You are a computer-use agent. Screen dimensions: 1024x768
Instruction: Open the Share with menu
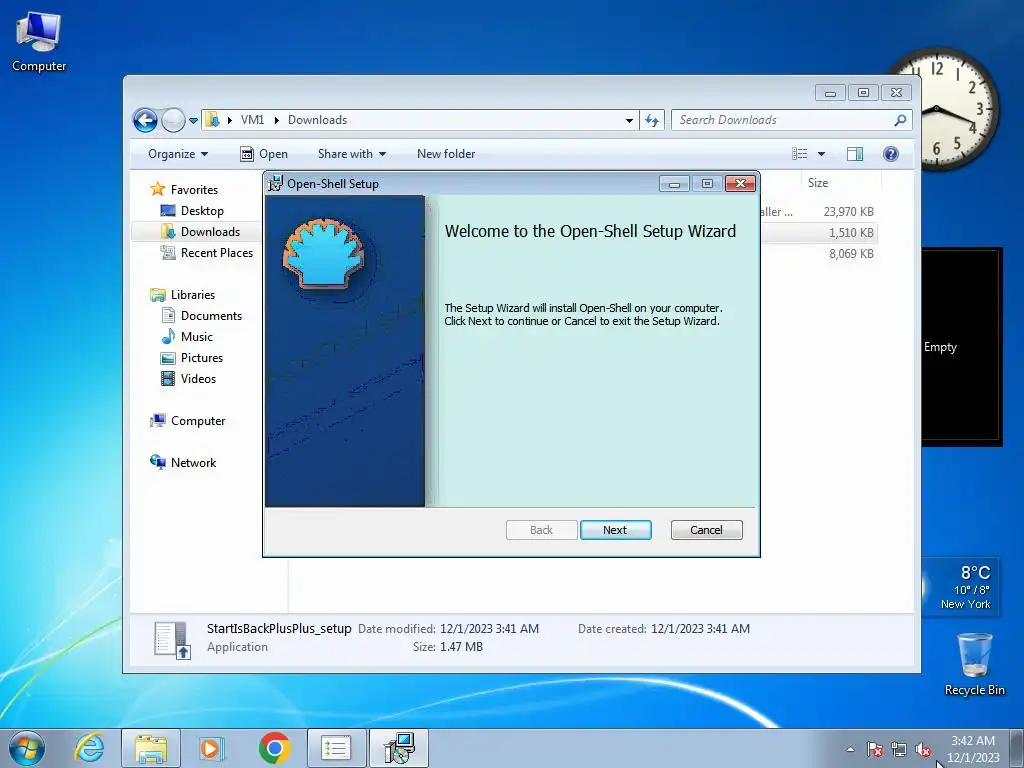(351, 154)
